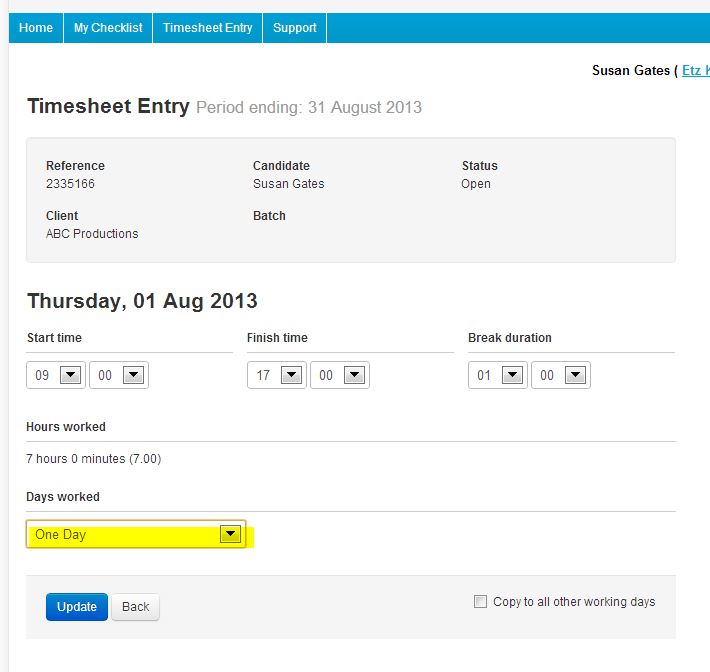Check 'Copy to all other working days'
710x672 pixels.
tap(480, 601)
